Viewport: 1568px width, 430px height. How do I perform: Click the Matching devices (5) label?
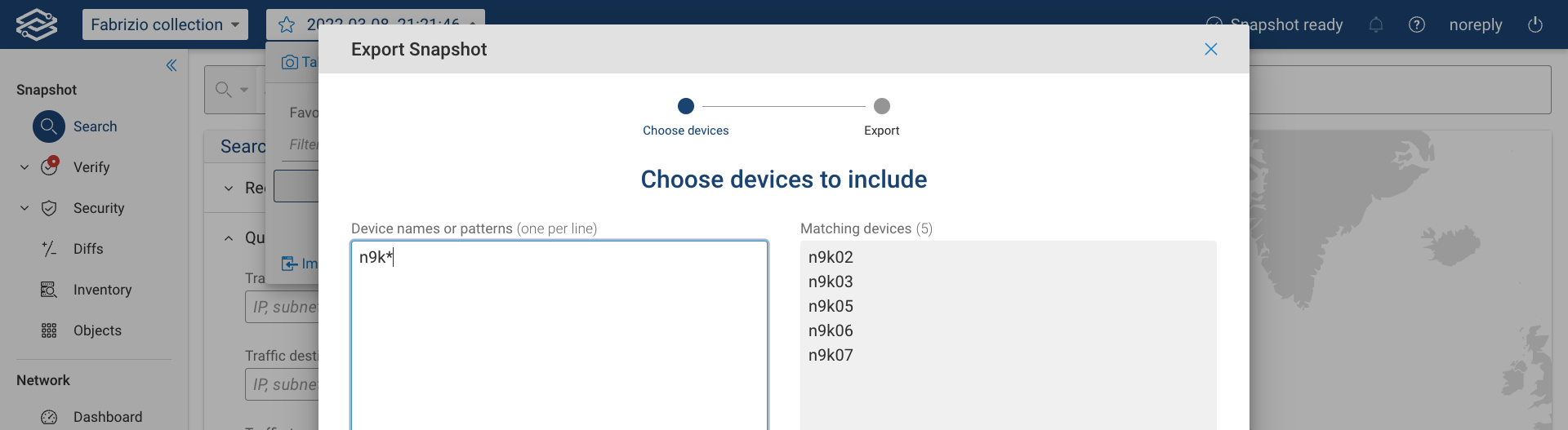pyautogui.click(x=866, y=228)
